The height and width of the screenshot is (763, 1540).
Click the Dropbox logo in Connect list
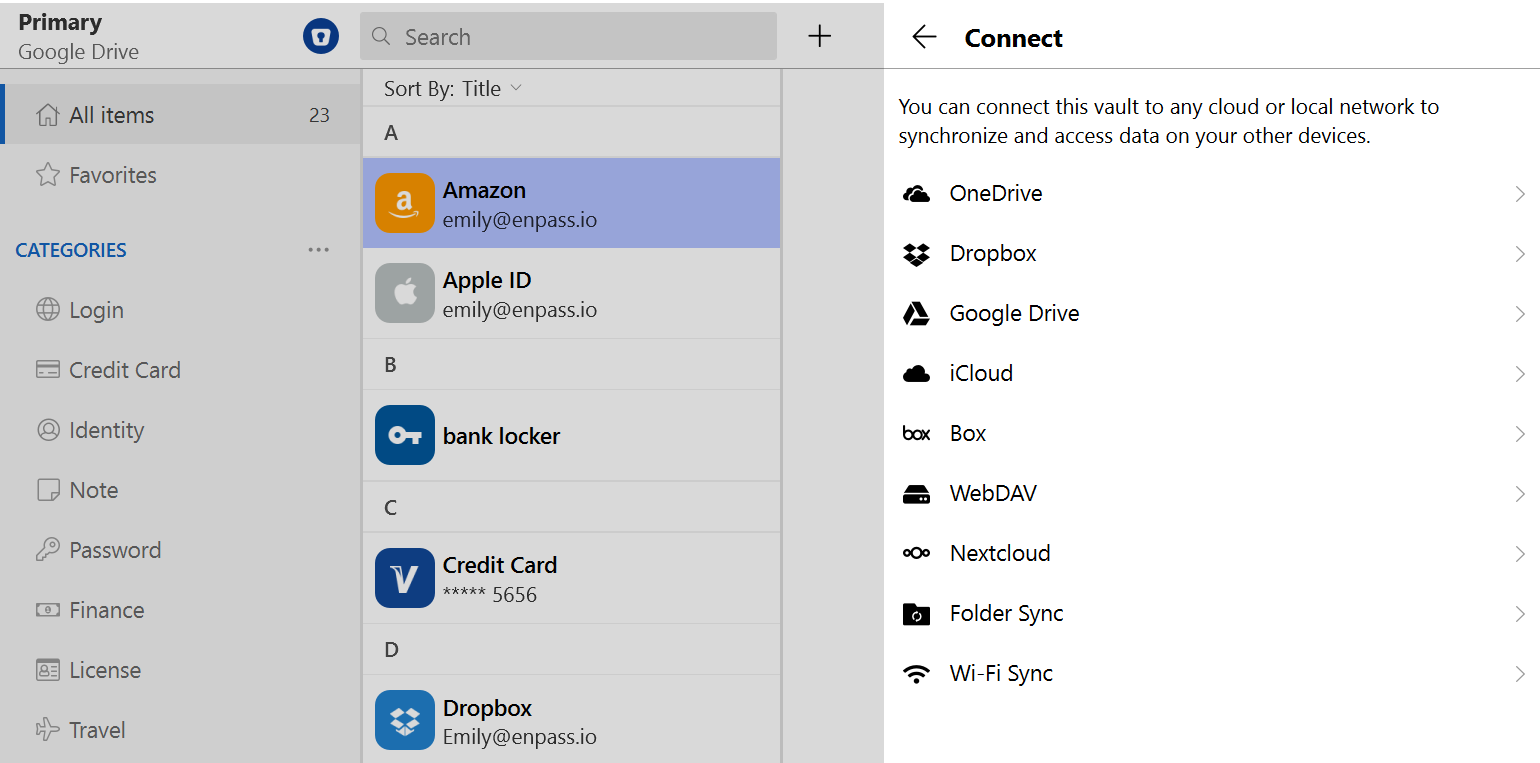pos(916,254)
